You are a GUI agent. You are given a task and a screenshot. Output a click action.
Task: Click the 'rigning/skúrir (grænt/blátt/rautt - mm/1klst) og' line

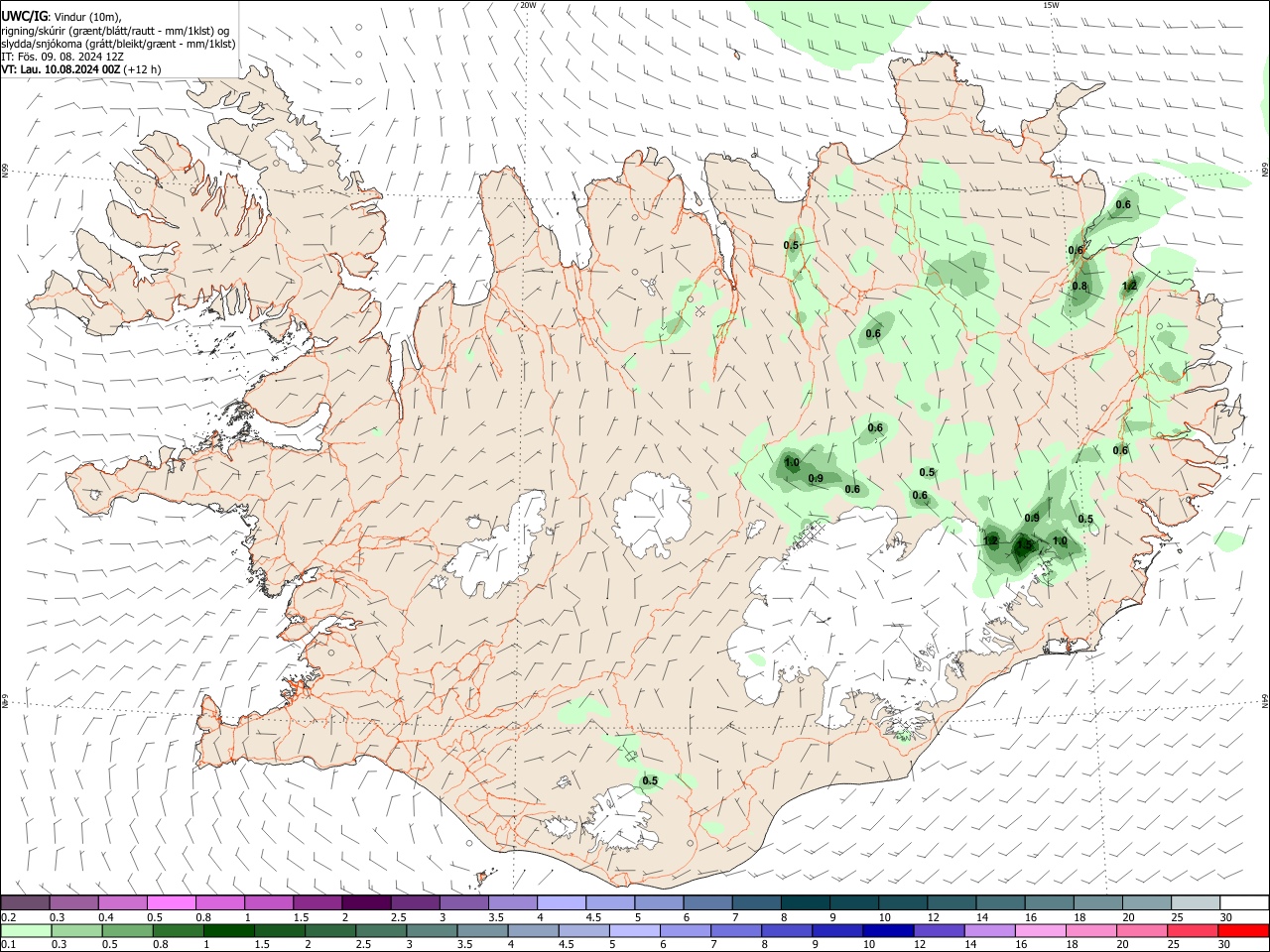pyautogui.click(x=115, y=31)
